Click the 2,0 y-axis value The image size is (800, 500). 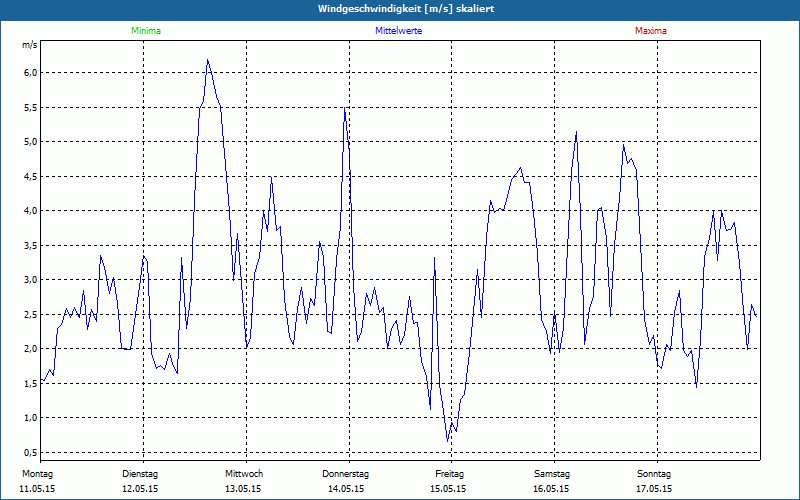(x=31, y=348)
